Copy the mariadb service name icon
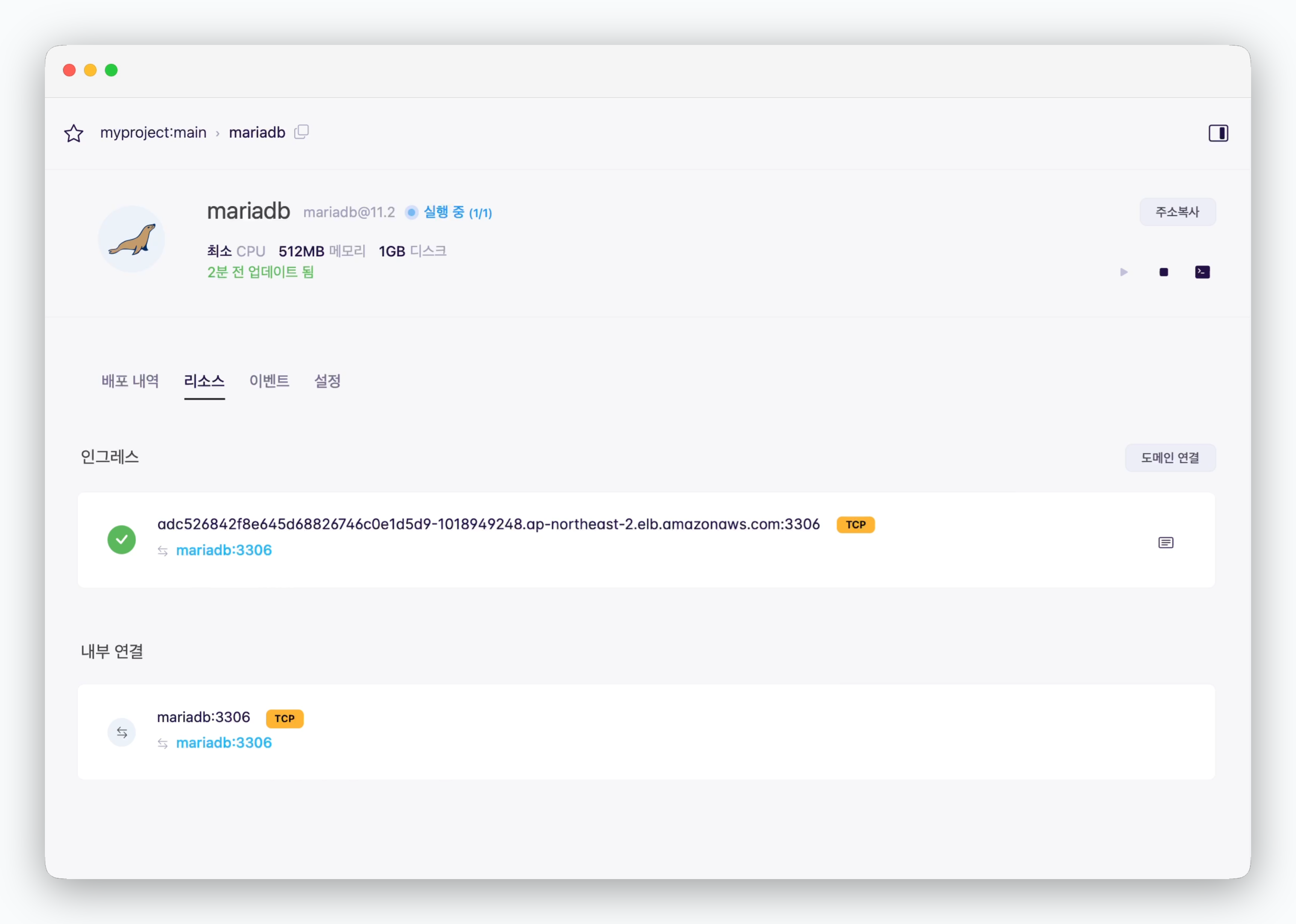Screen dimensions: 1296x924 point(301,132)
